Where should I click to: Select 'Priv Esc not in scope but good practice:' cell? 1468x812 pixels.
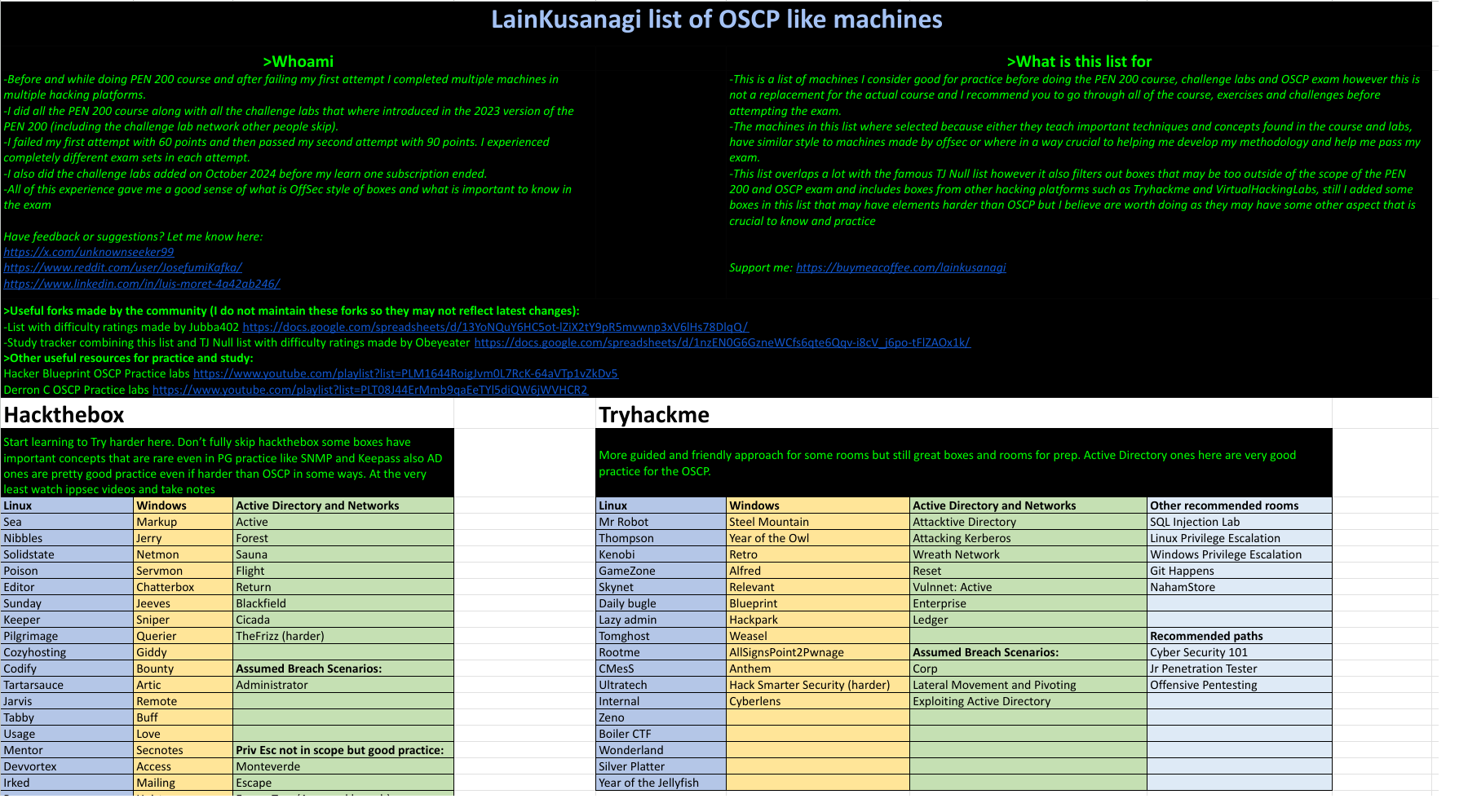343,750
